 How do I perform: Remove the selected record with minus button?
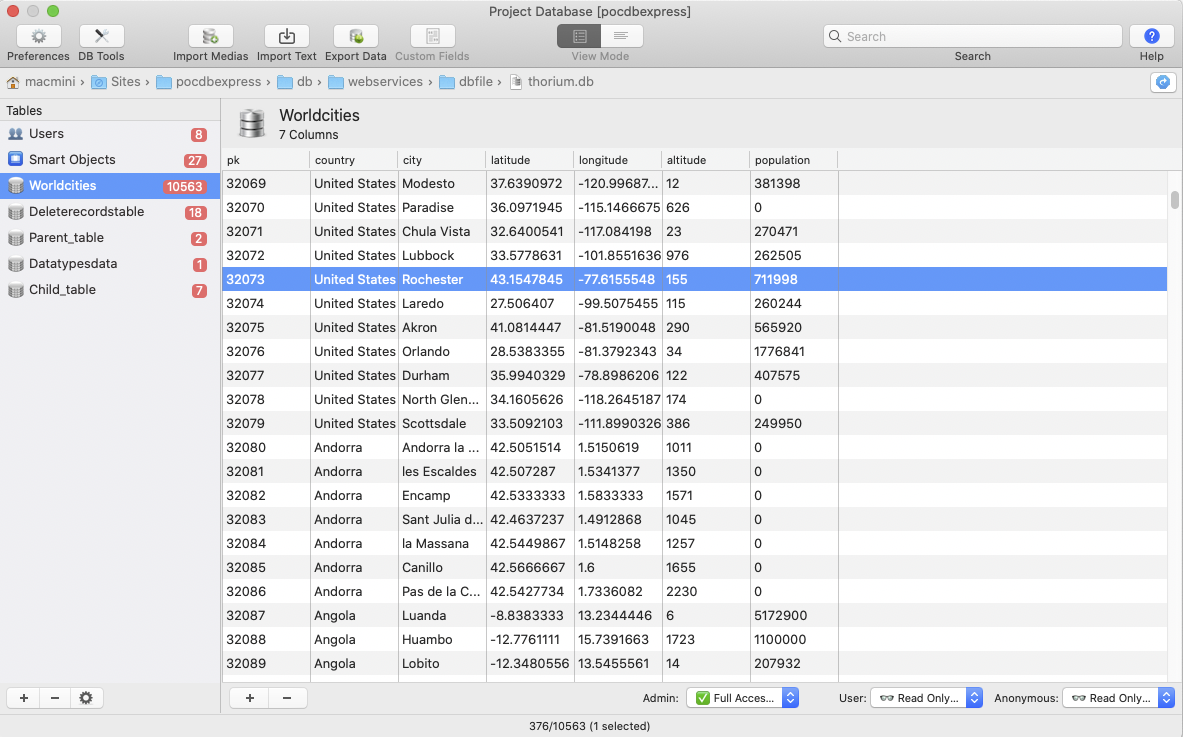[287, 698]
